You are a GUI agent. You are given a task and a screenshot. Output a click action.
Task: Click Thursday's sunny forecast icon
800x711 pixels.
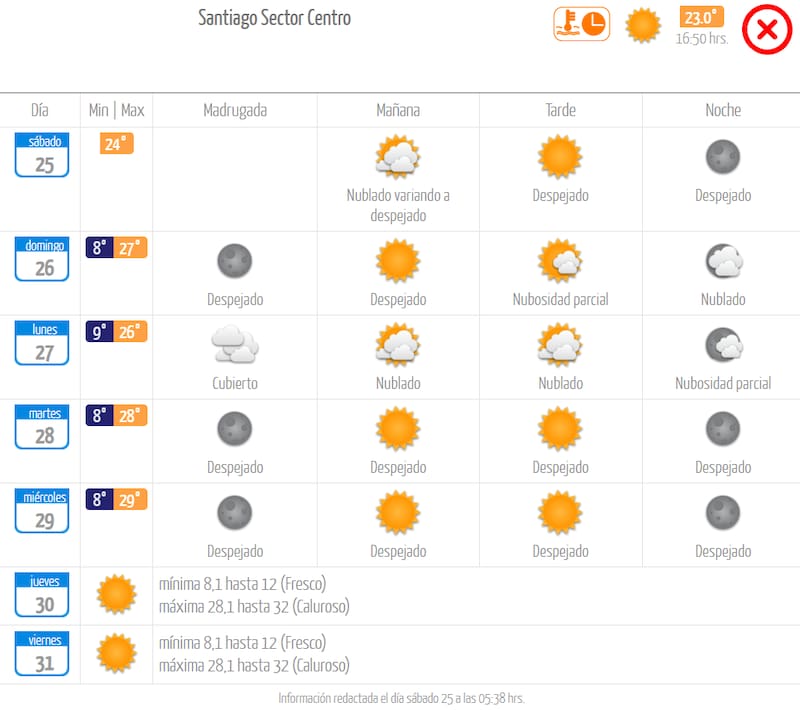[116, 594]
